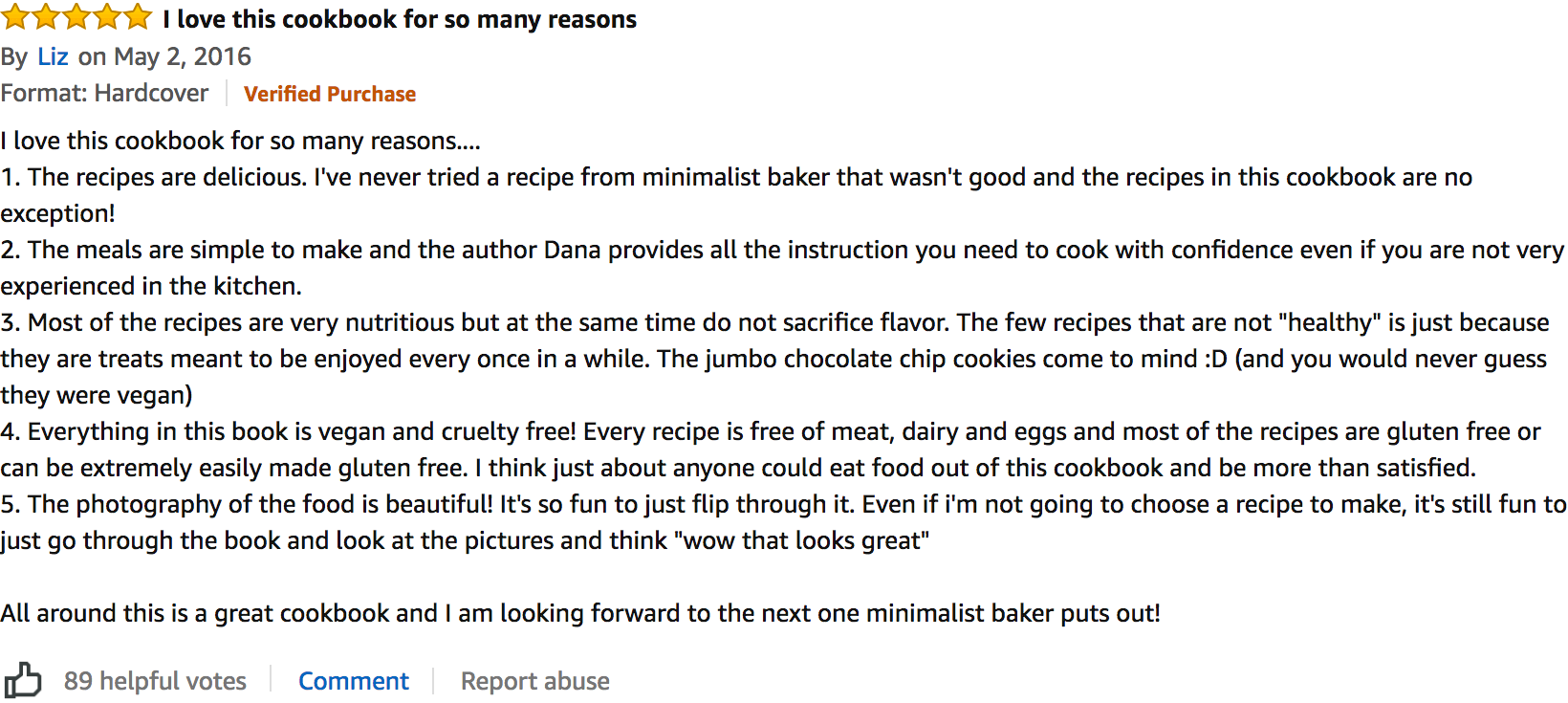Click the review date May 2, 2016
Image resolution: width=1568 pixels, height=703 pixels.
point(182,56)
